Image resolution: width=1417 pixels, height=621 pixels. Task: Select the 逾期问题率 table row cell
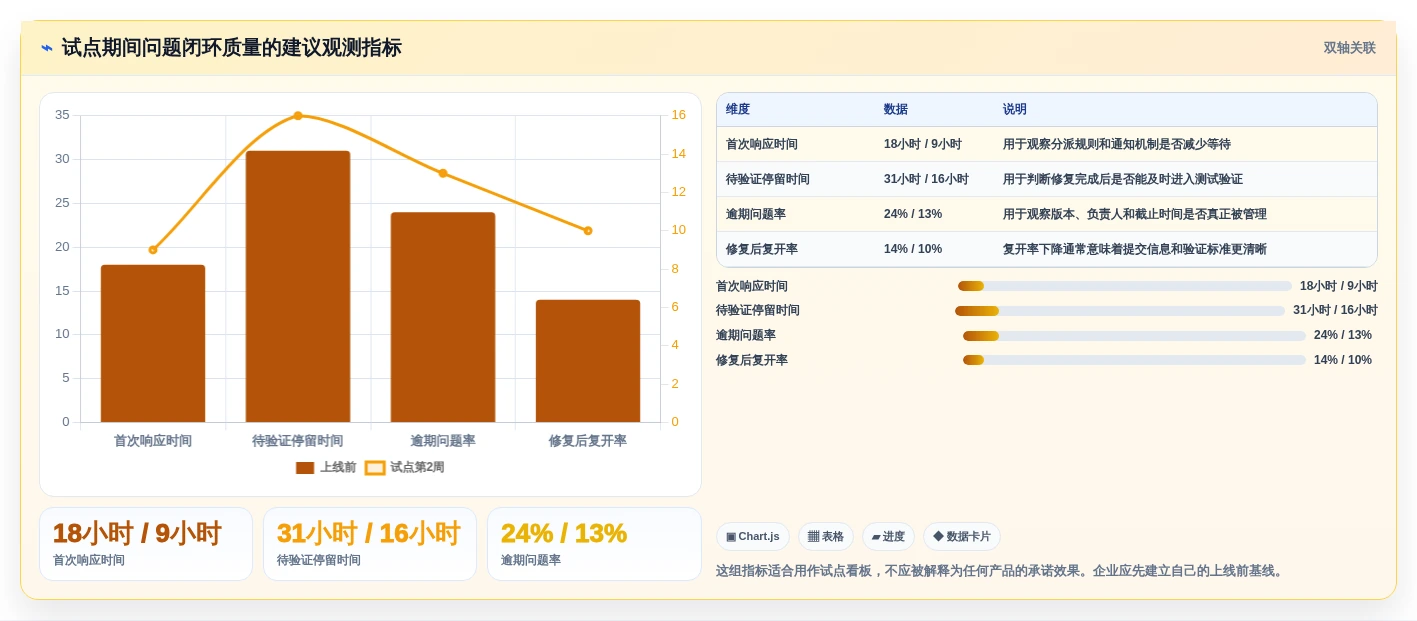756,214
